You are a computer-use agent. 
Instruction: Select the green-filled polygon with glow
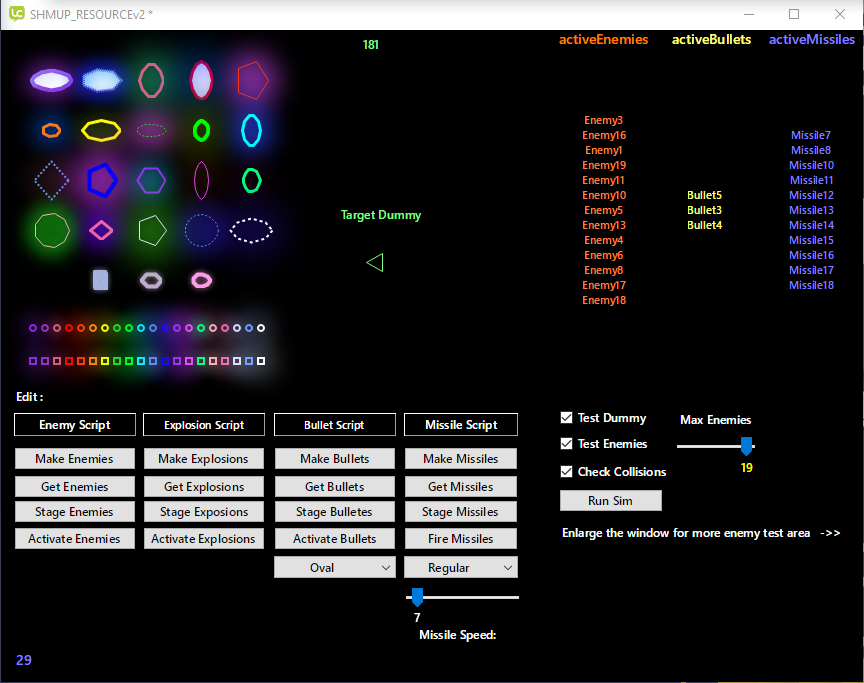click(x=51, y=230)
